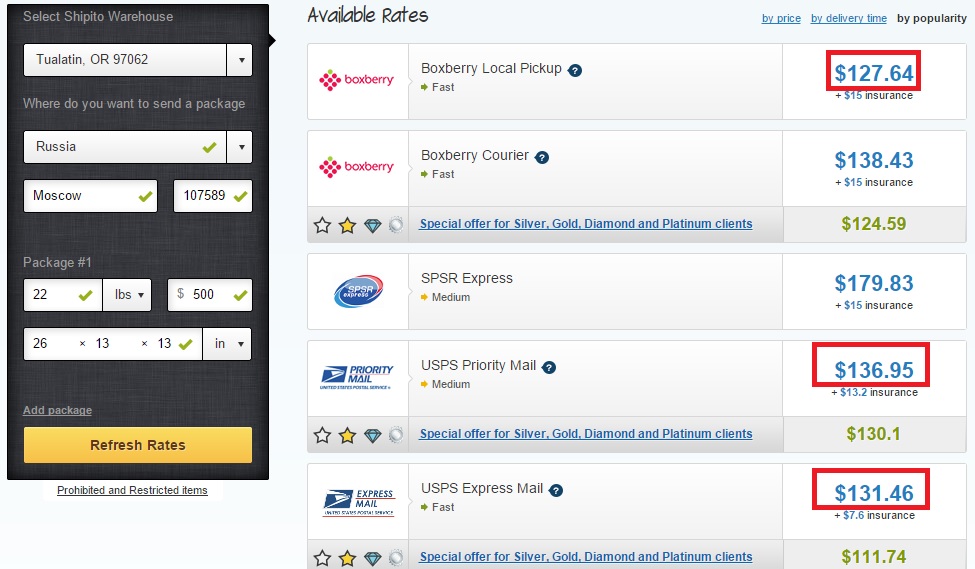The width and height of the screenshot is (975, 569).
Task: Click the Boxberry logo for Courier
Action: (356, 167)
